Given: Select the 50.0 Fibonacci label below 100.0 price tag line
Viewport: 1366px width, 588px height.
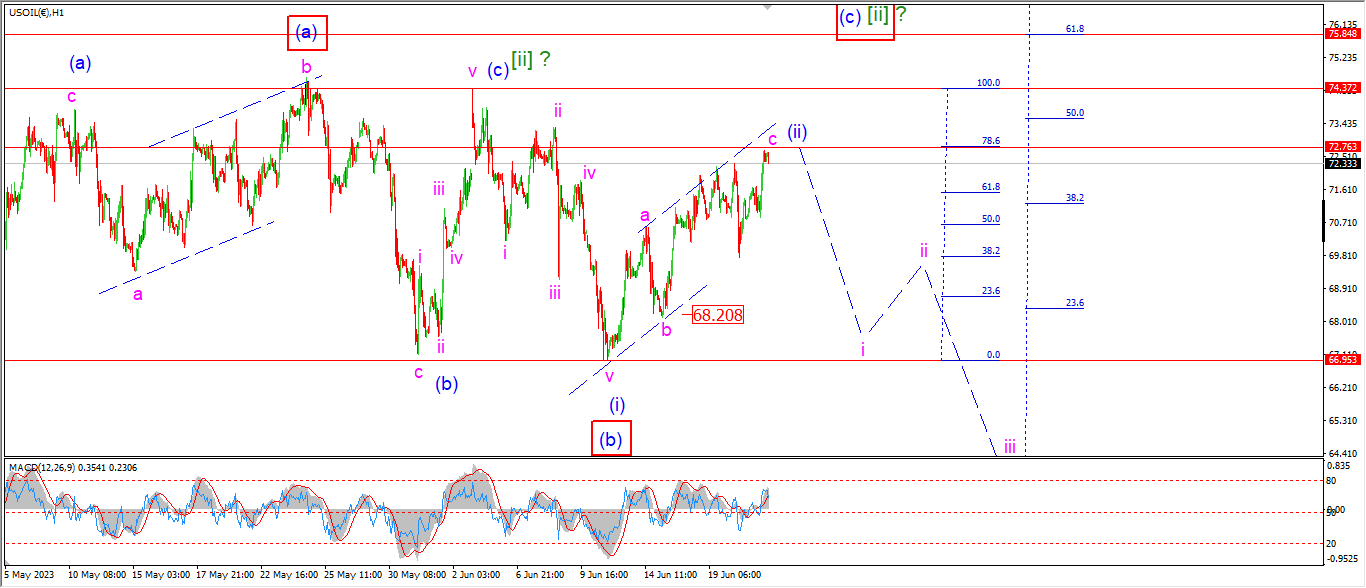Looking at the screenshot, I should click(1075, 113).
